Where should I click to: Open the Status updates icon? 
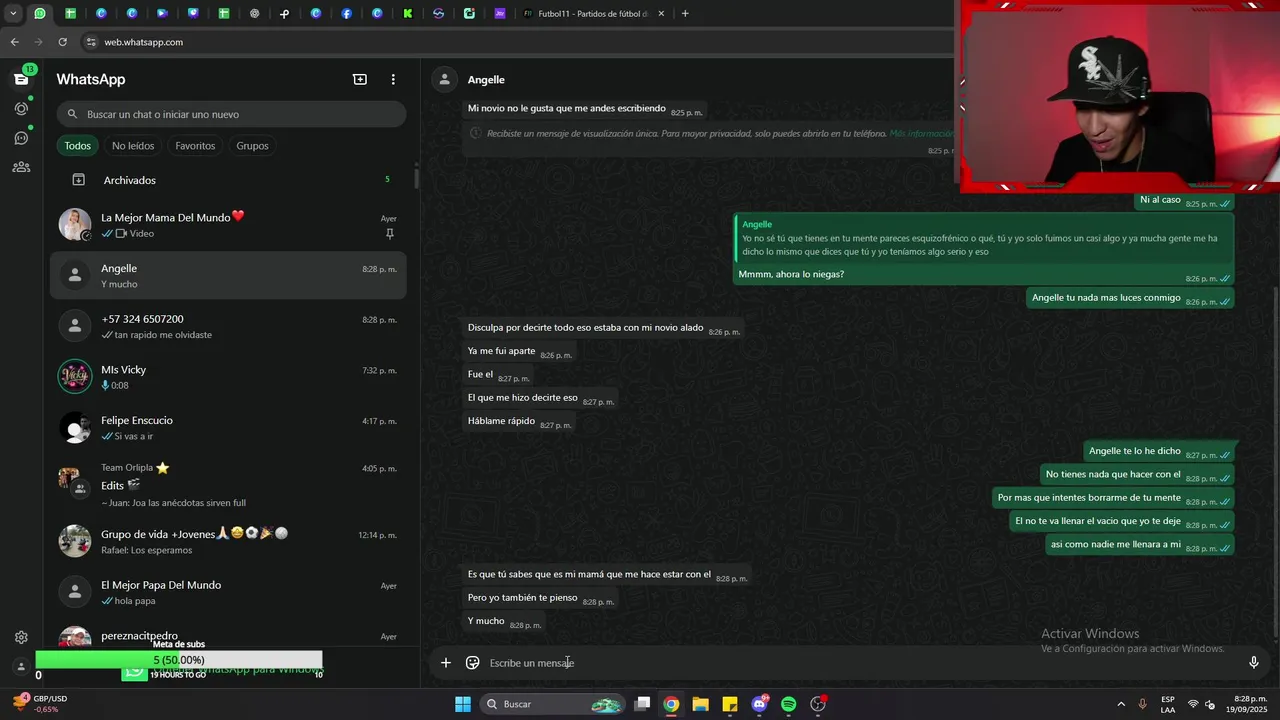[x=21, y=108]
